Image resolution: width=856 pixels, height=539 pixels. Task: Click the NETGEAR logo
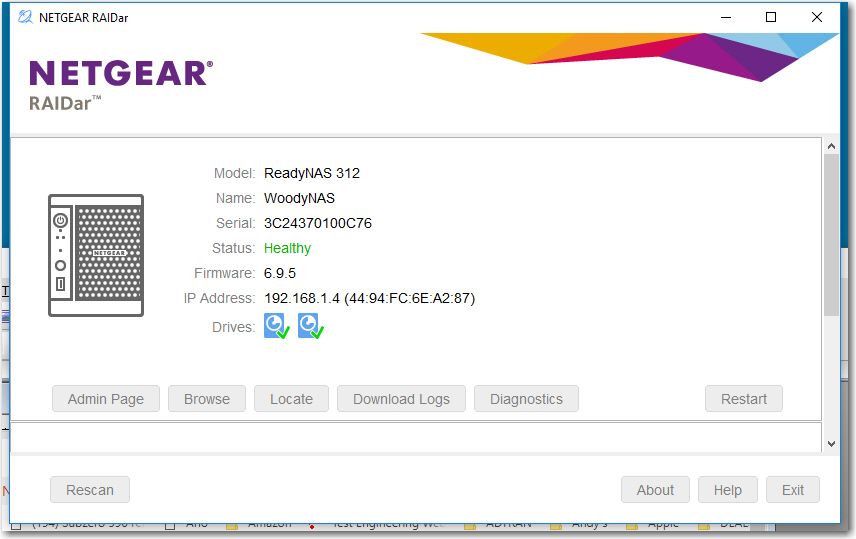[x=121, y=73]
